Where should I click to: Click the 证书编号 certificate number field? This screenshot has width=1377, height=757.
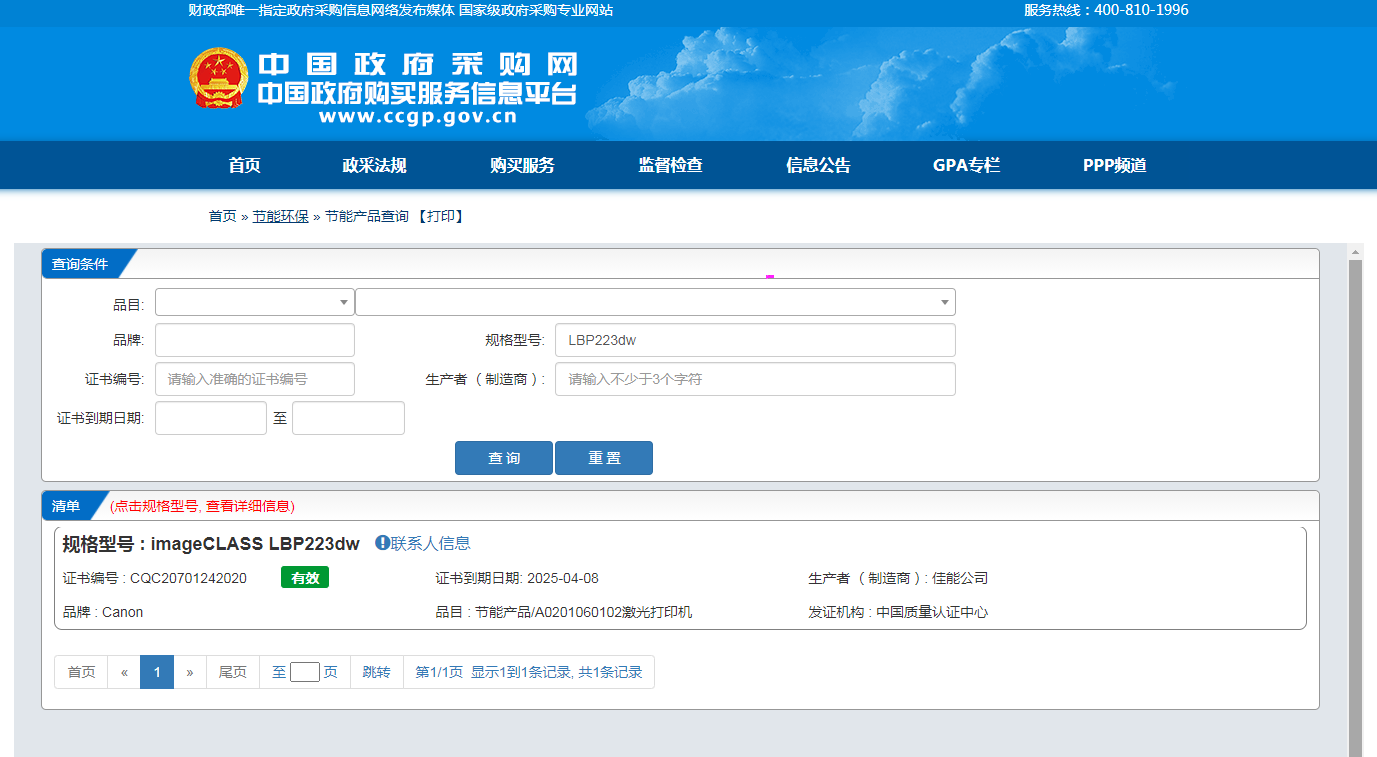(x=254, y=379)
